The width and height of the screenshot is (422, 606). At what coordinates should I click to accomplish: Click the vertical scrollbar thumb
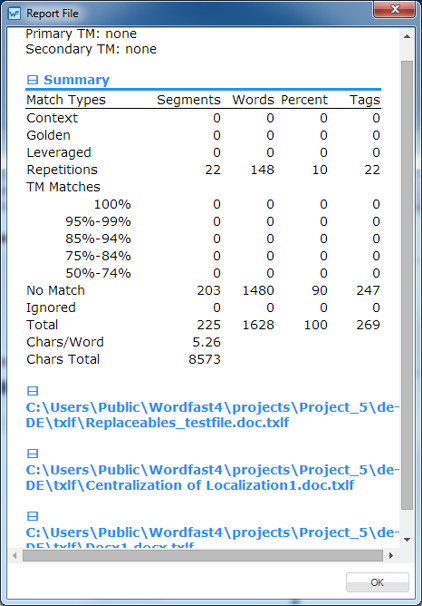click(407, 285)
